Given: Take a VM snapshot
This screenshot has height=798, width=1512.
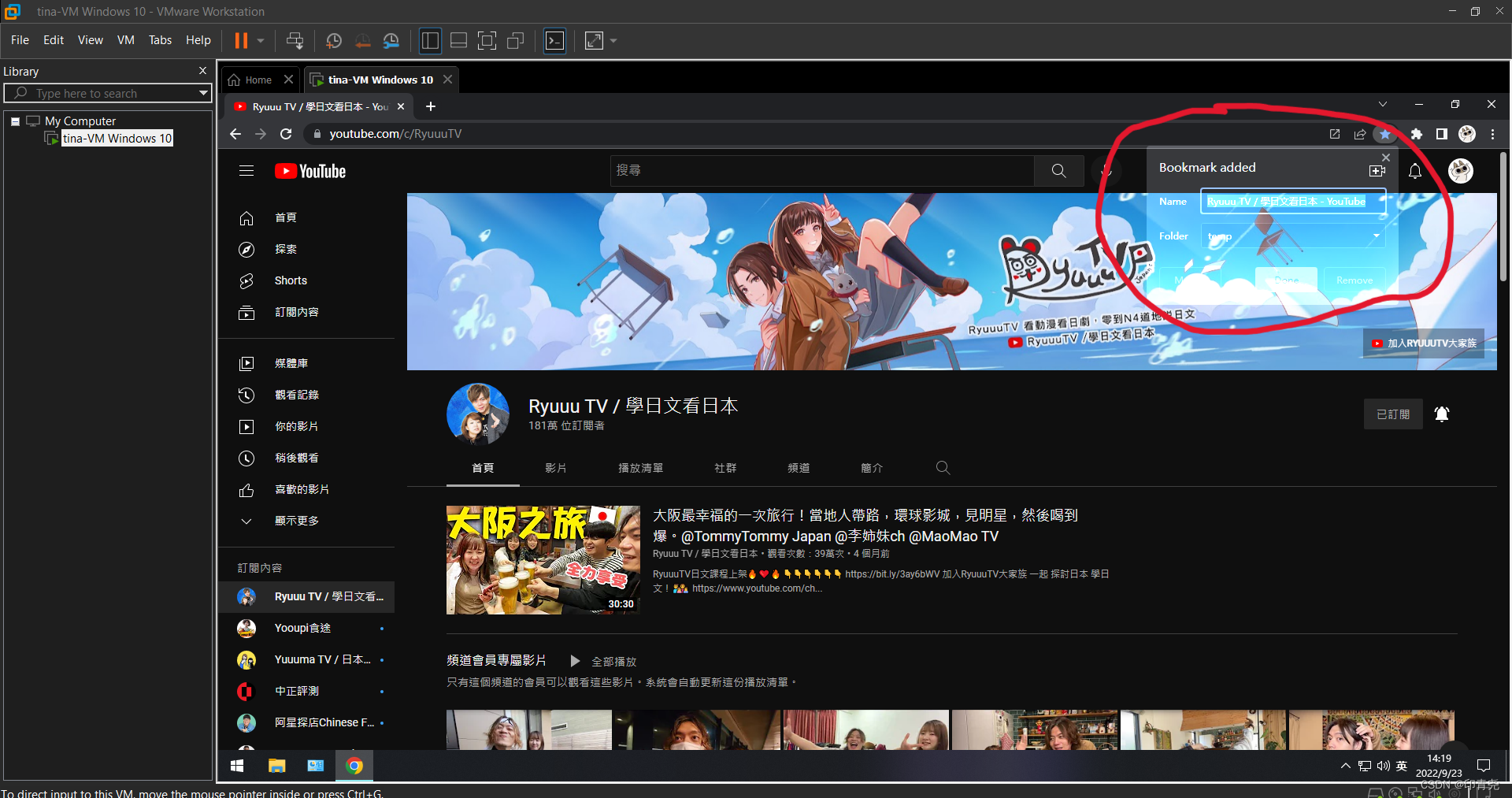Looking at the screenshot, I should coord(334,40).
